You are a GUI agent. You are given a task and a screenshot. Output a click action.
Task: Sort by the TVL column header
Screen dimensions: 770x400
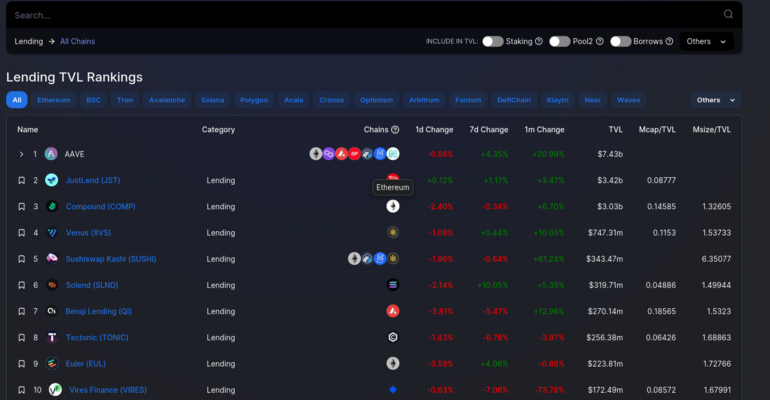coord(616,130)
